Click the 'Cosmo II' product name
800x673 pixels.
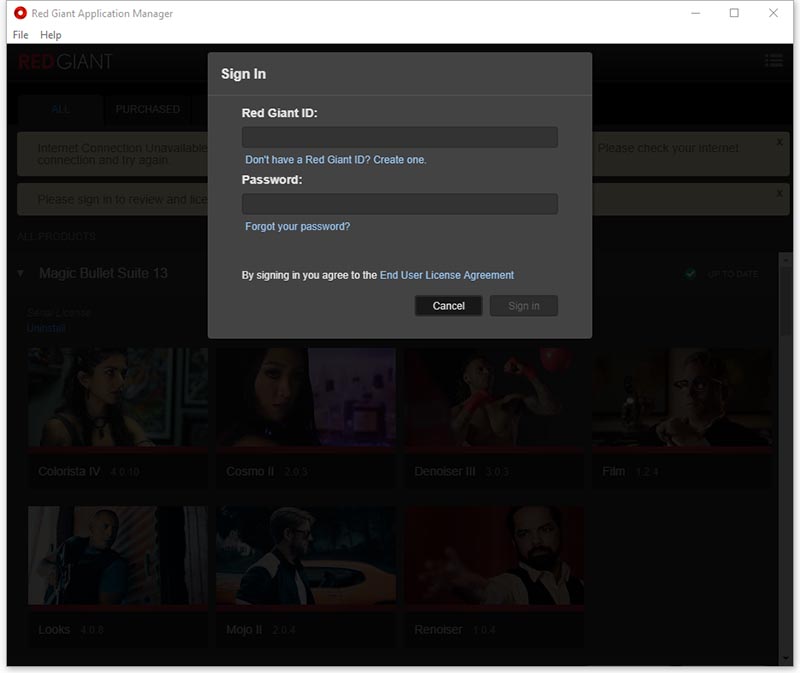pos(250,471)
